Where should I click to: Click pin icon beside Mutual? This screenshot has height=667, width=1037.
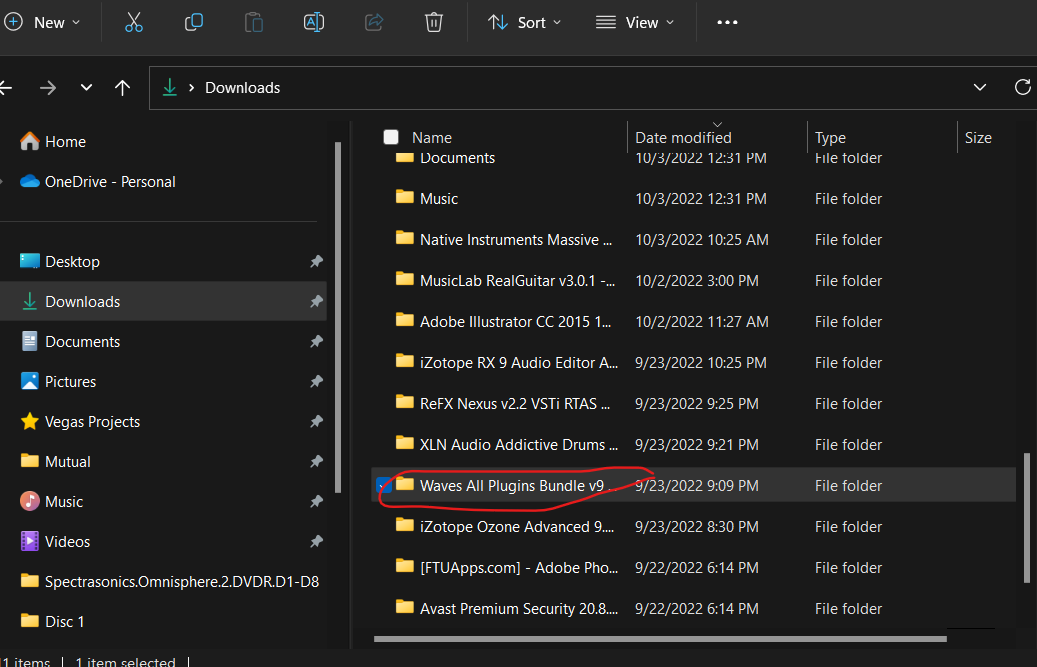tap(316, 461)
